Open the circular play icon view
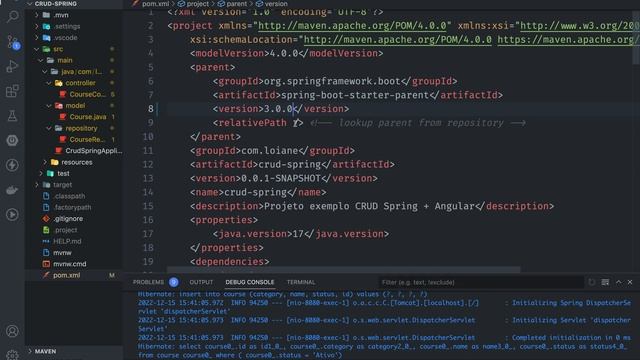This screenshot has height=360, width=640. click(x=12, y=214)
